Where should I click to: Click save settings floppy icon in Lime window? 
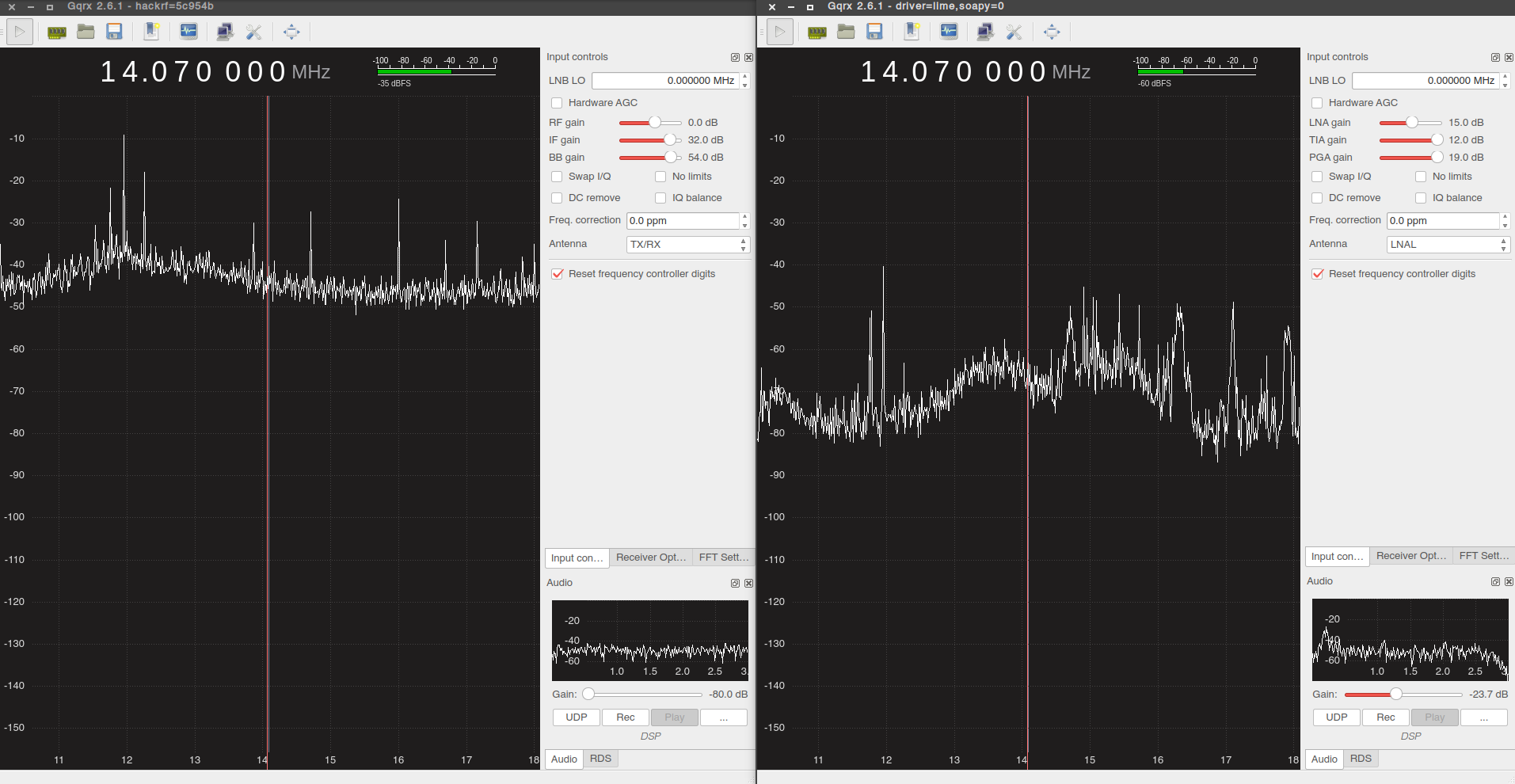[874, 32]
